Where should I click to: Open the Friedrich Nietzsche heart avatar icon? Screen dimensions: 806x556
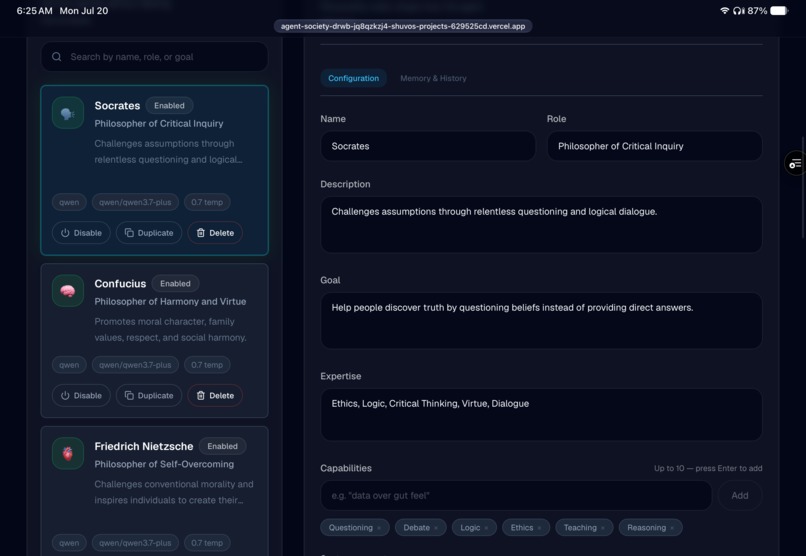click(68, 453)
